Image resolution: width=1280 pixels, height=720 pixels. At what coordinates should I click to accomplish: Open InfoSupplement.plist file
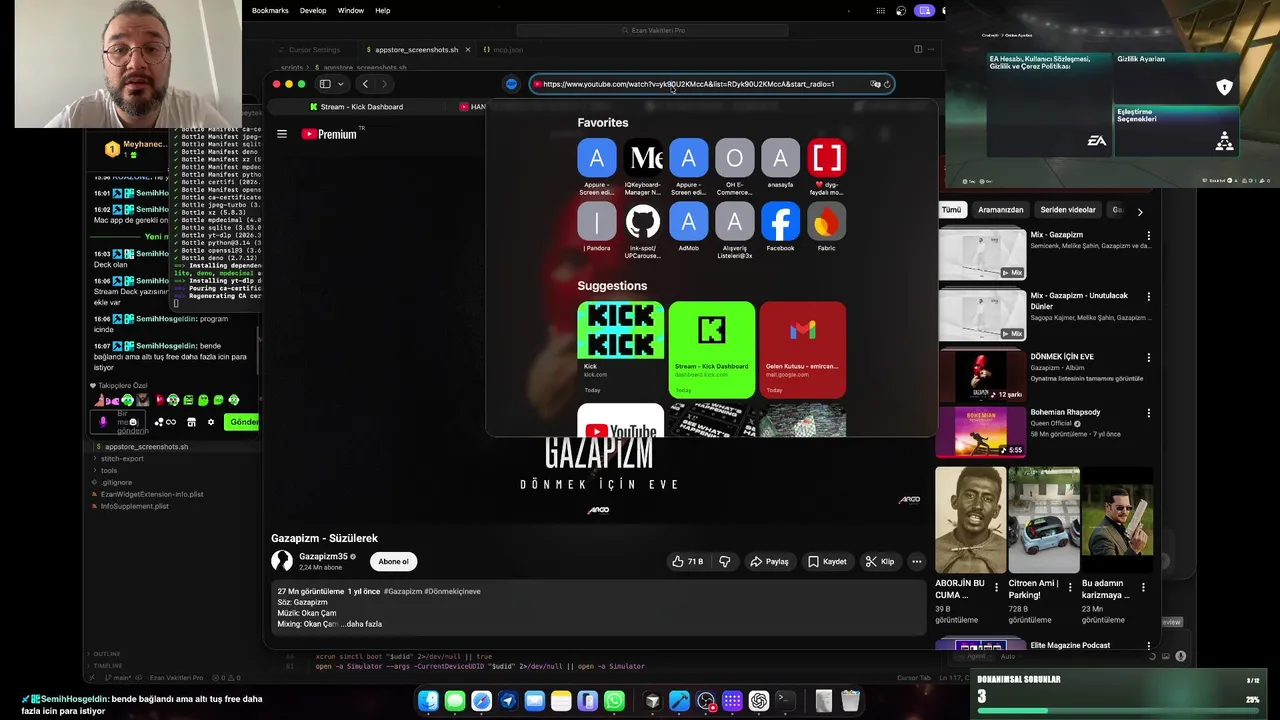coord(134,506)
